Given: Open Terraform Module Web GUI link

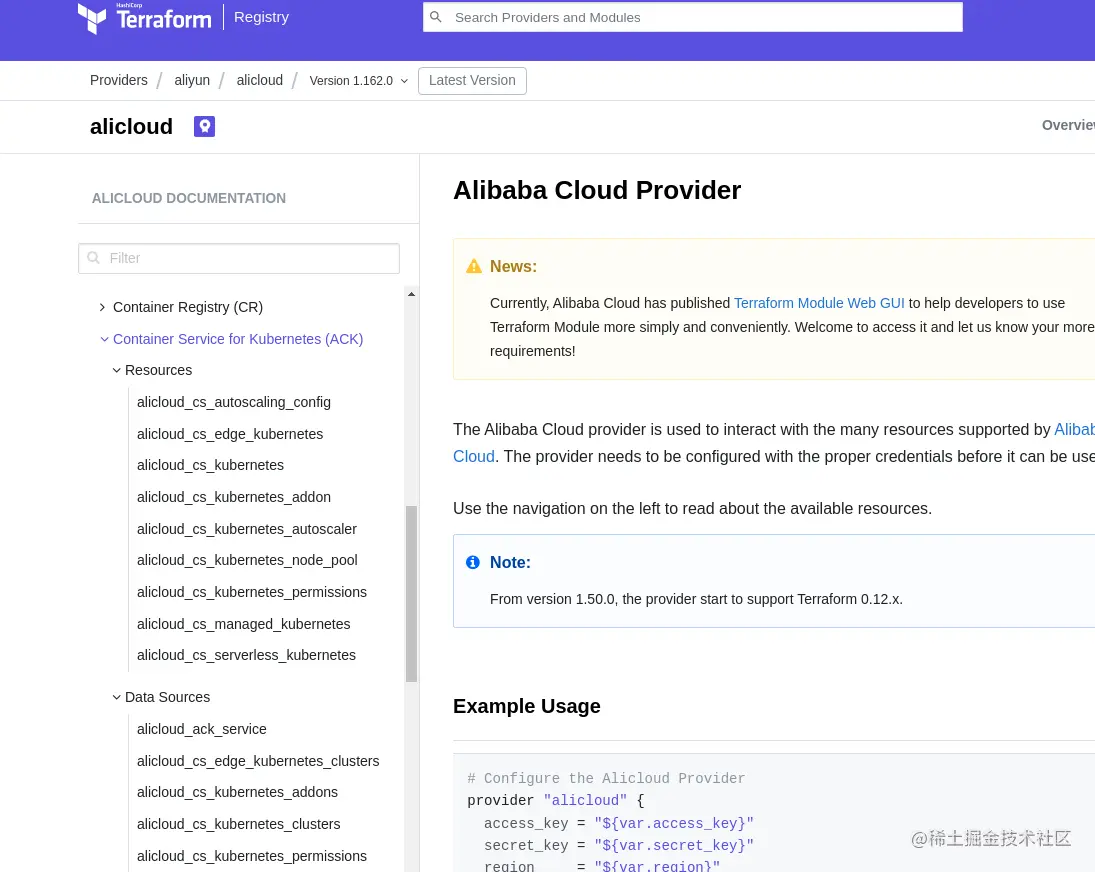Looking at the screenshot, I should point(818,303).
